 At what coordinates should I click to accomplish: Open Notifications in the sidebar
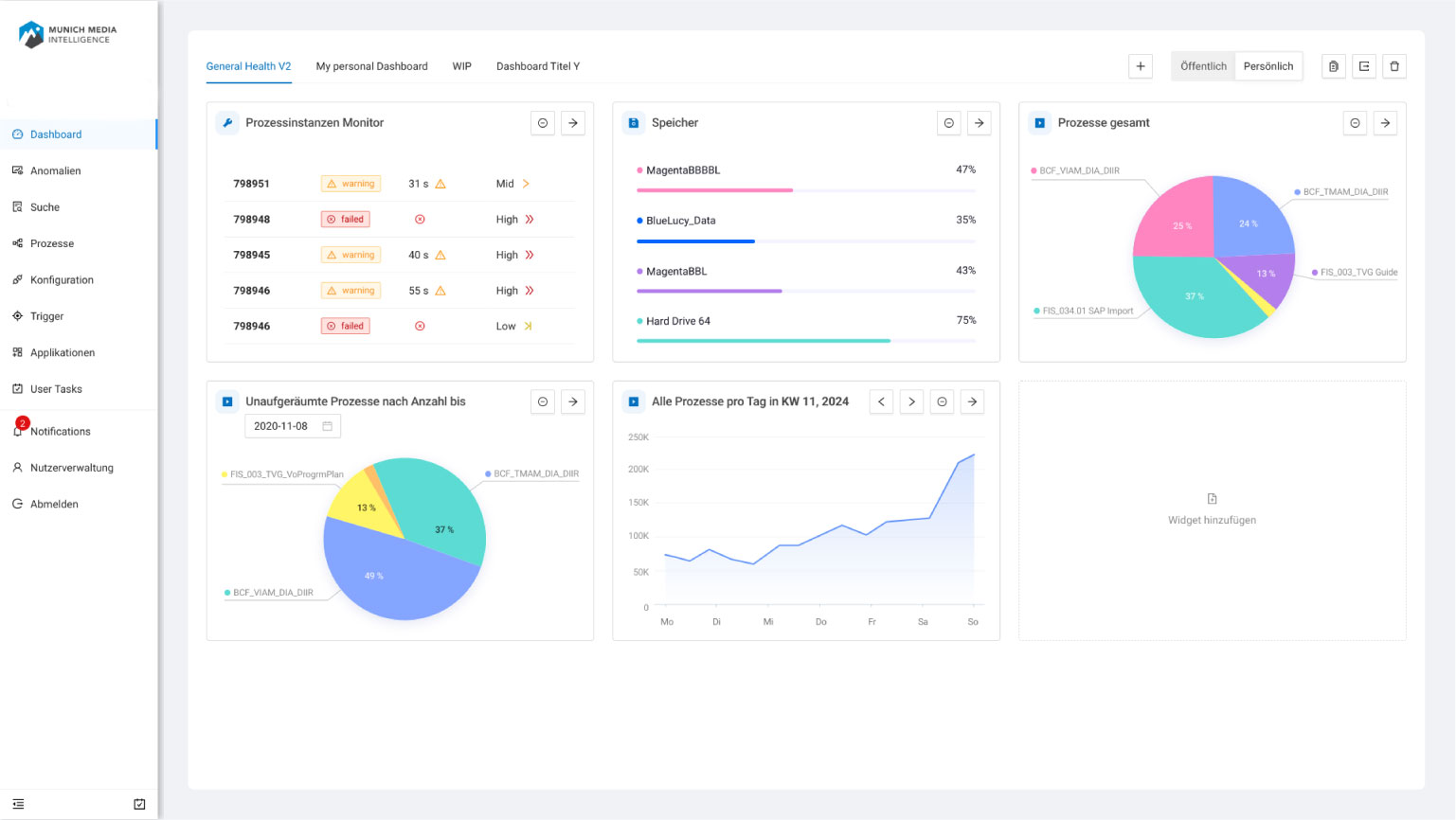click(60, 432)
